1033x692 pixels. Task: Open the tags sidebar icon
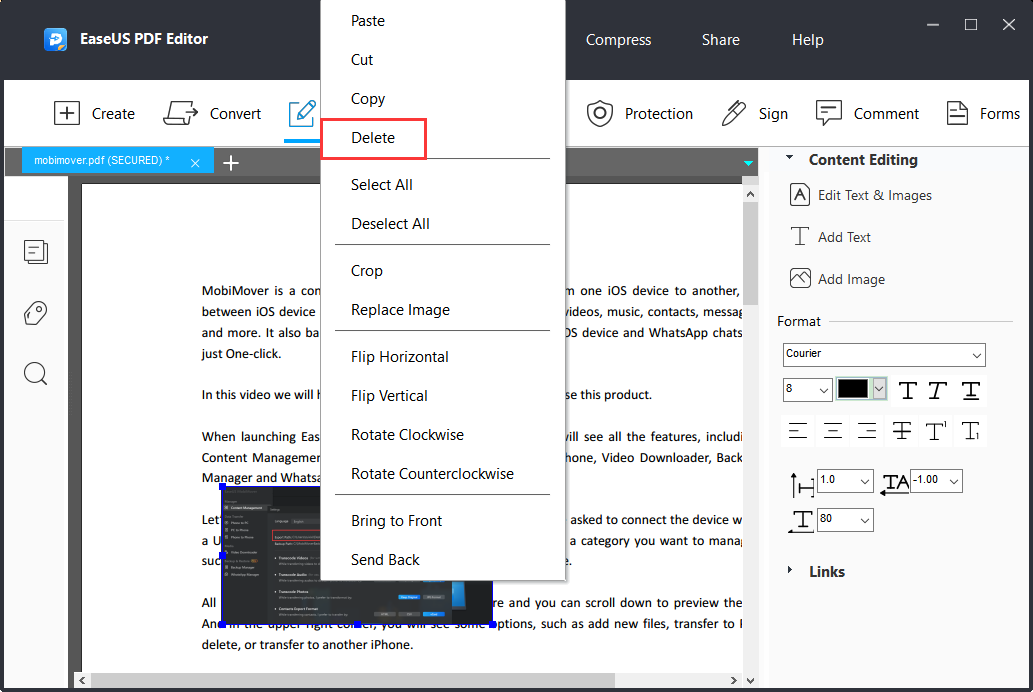pyautogui.click(x=36, y=313)
